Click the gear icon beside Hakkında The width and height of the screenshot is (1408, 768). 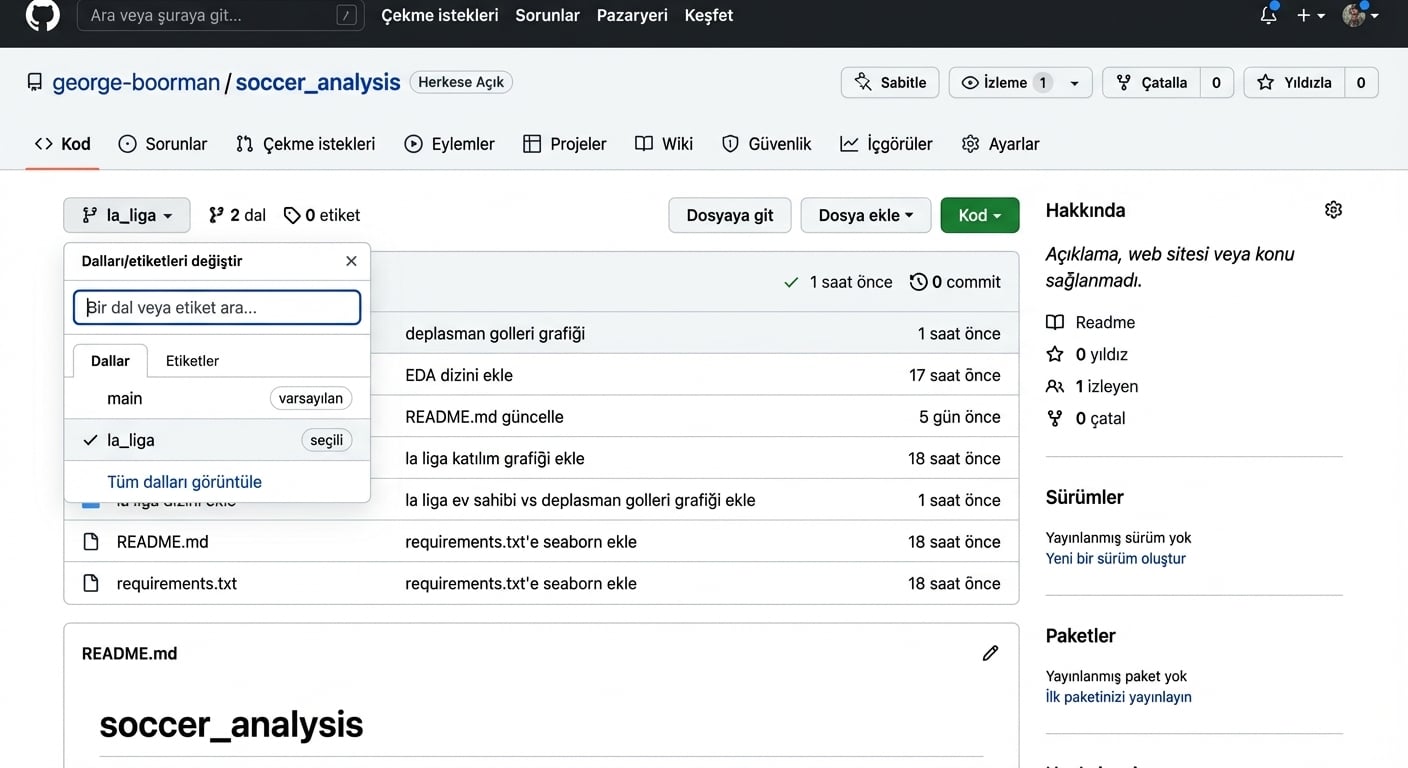(1332, 210)
